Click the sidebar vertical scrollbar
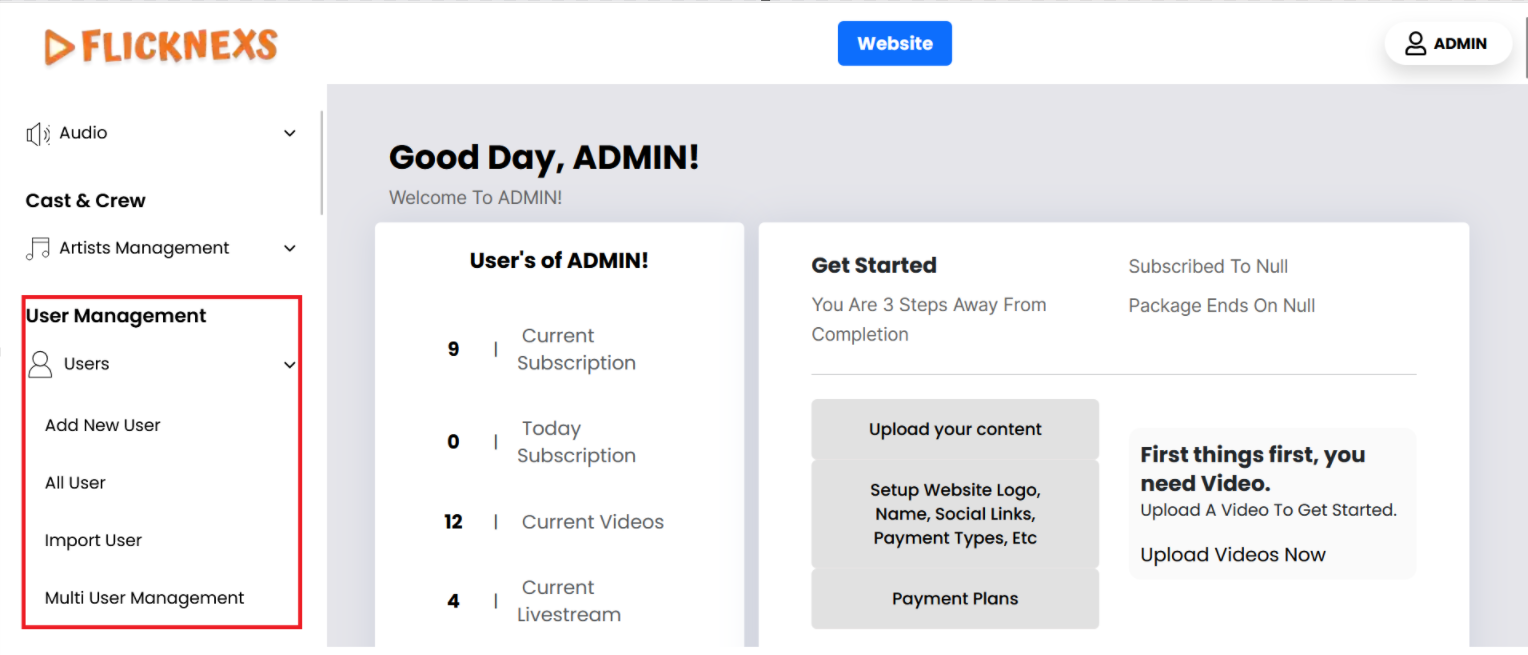The height and width of the screenshot is (655, 1528). (x=321, y=162)
